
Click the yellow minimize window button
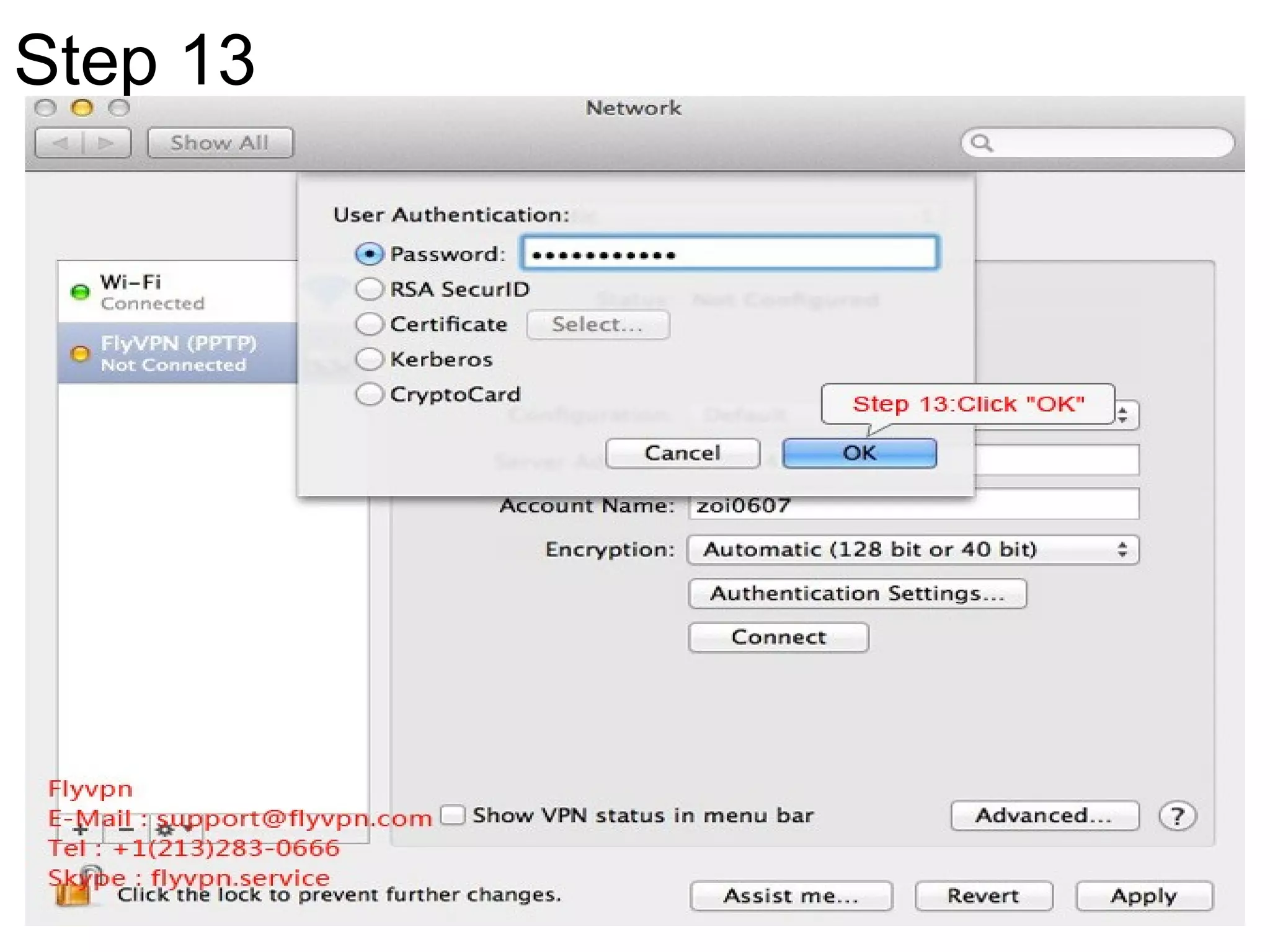[82, 108]
